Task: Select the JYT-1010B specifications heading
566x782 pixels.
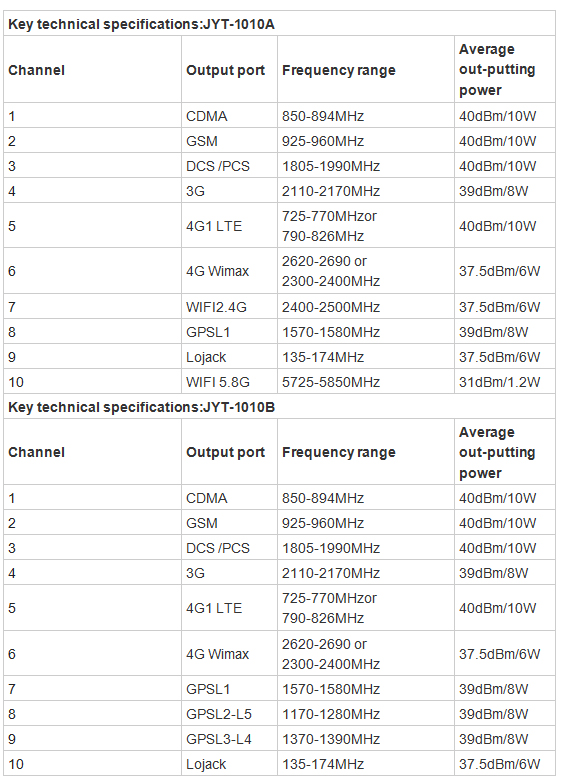Action: click(x=141, y=407)
